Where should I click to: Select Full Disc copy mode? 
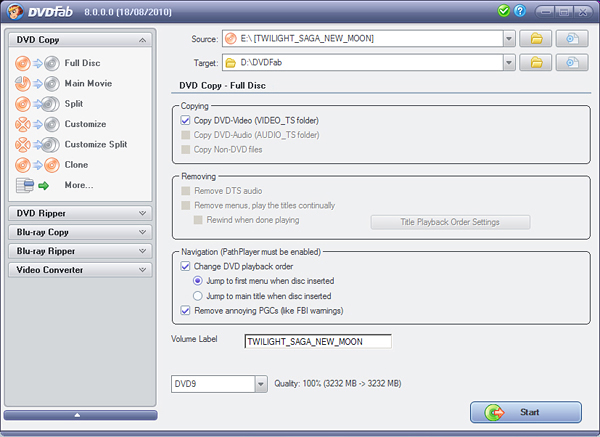coord(82,63)
